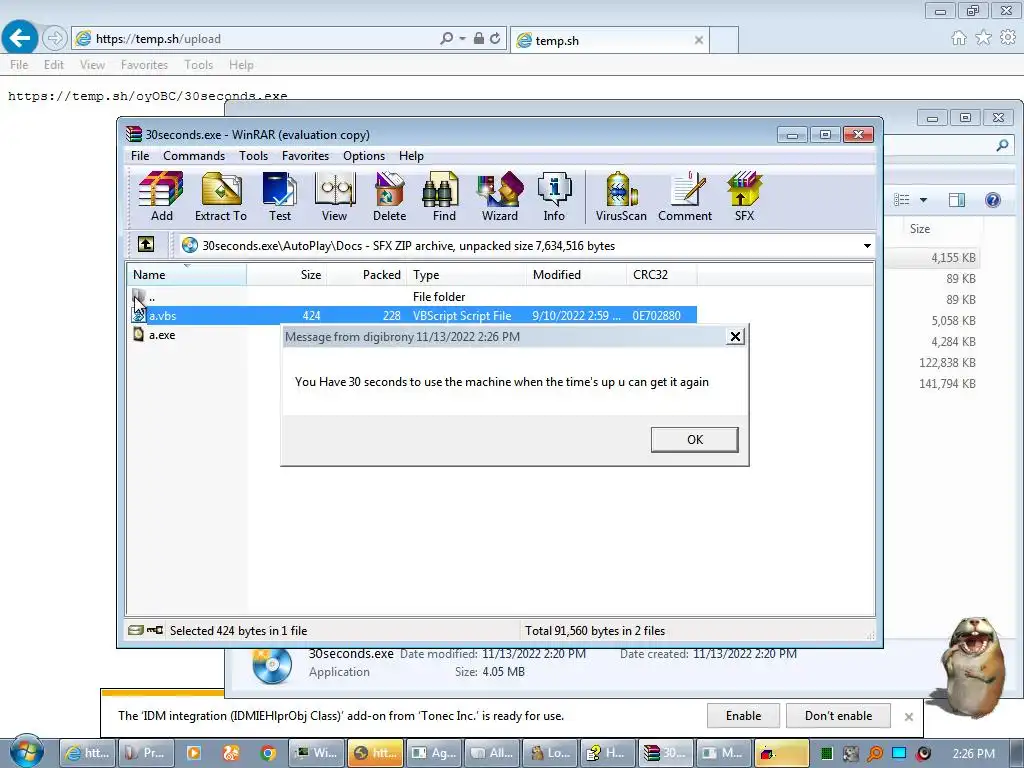Screen dimensions: 1024x768
Task: Click Explorer window search magnifier
Action: point(1002,145)
